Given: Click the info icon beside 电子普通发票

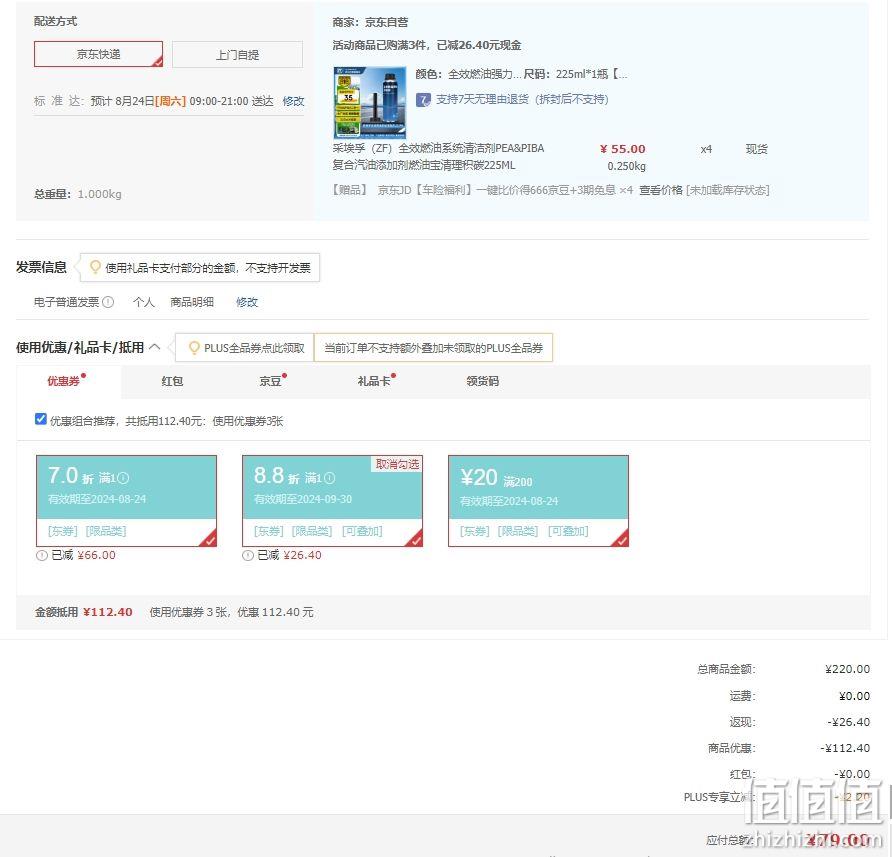Looking at the screenshot, I should tap(108, 302).
